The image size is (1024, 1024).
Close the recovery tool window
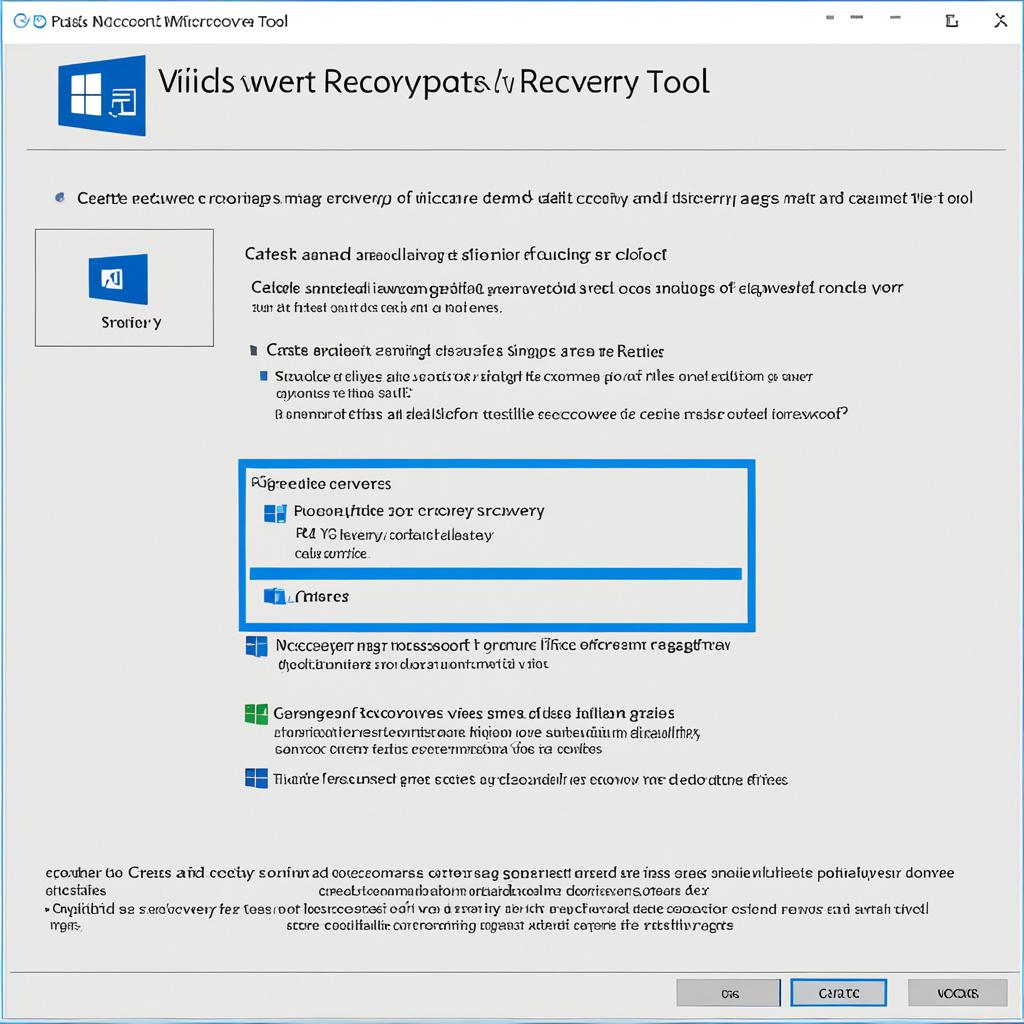coord(1000,21)
